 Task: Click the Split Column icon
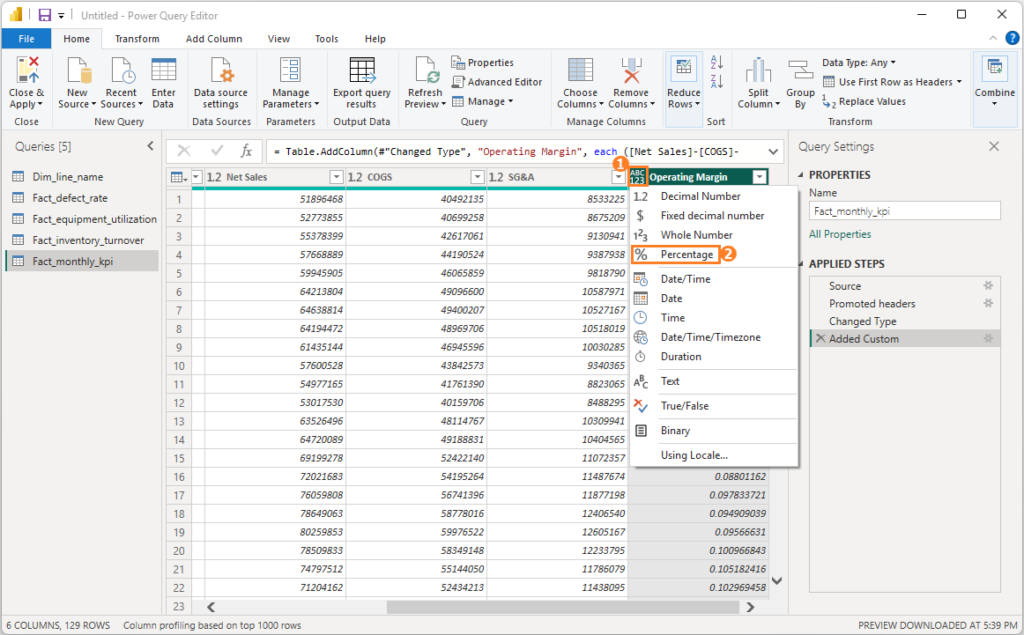[x=758, y=70]
